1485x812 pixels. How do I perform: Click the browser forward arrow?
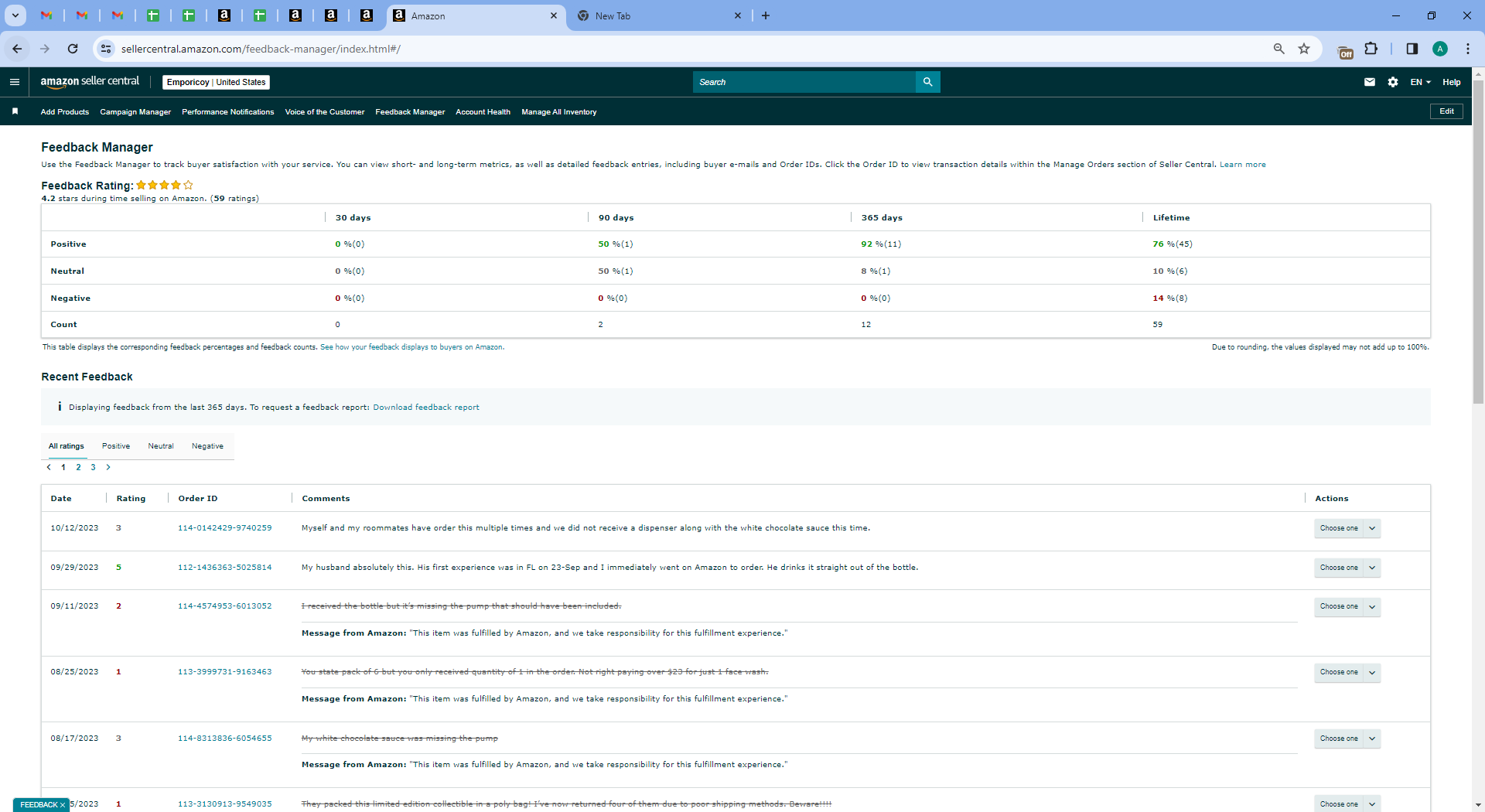pos(45,49)
